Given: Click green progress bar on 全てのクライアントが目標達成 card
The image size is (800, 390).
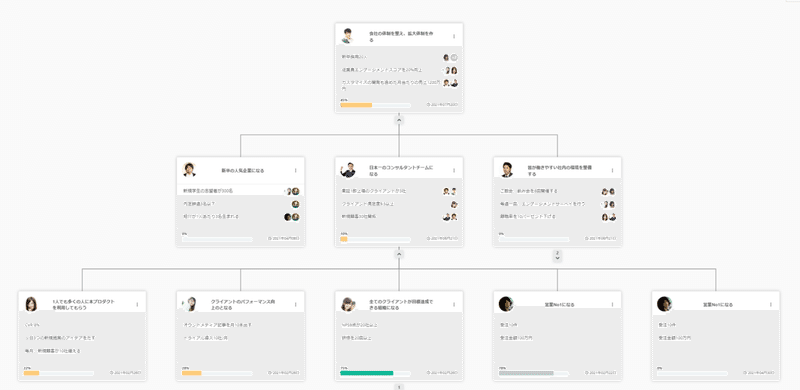Looking at the screenshot, I should [376, 373].
